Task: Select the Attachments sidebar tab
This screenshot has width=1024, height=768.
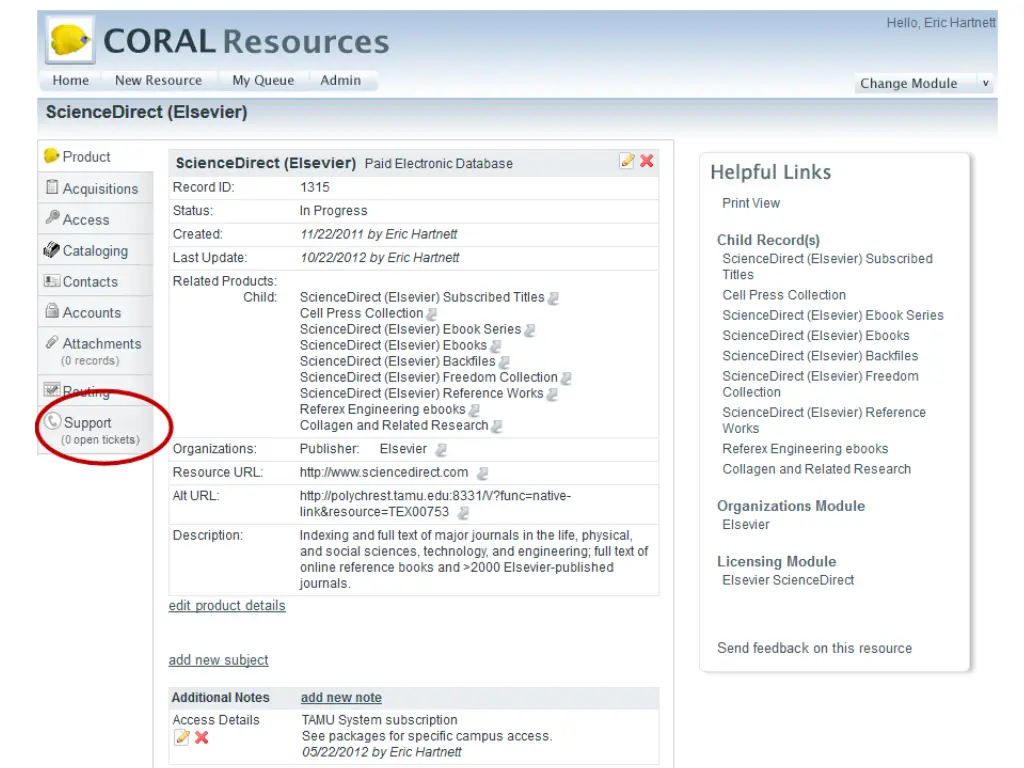Action: (101, 343)
